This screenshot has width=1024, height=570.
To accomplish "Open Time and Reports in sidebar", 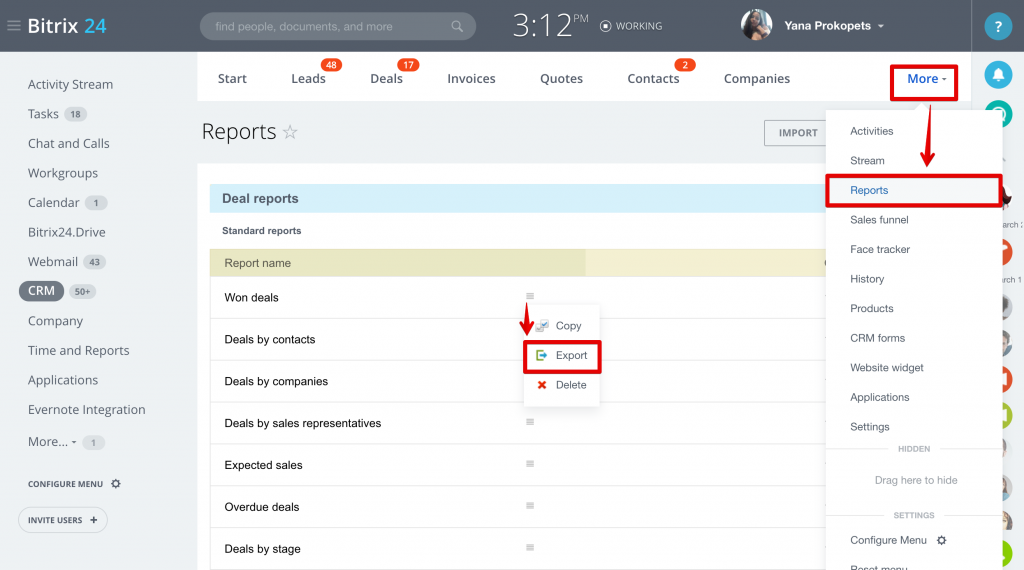I will point(78,351).
